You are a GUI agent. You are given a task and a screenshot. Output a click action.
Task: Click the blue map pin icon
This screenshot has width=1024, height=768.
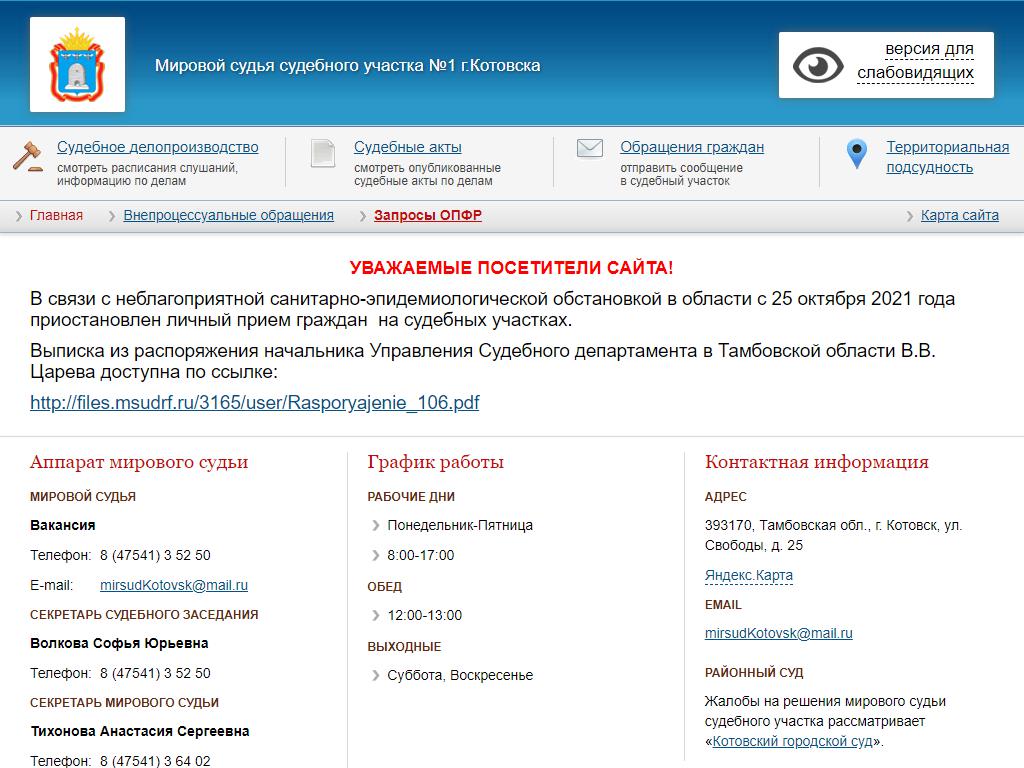(x=856, y=153)
